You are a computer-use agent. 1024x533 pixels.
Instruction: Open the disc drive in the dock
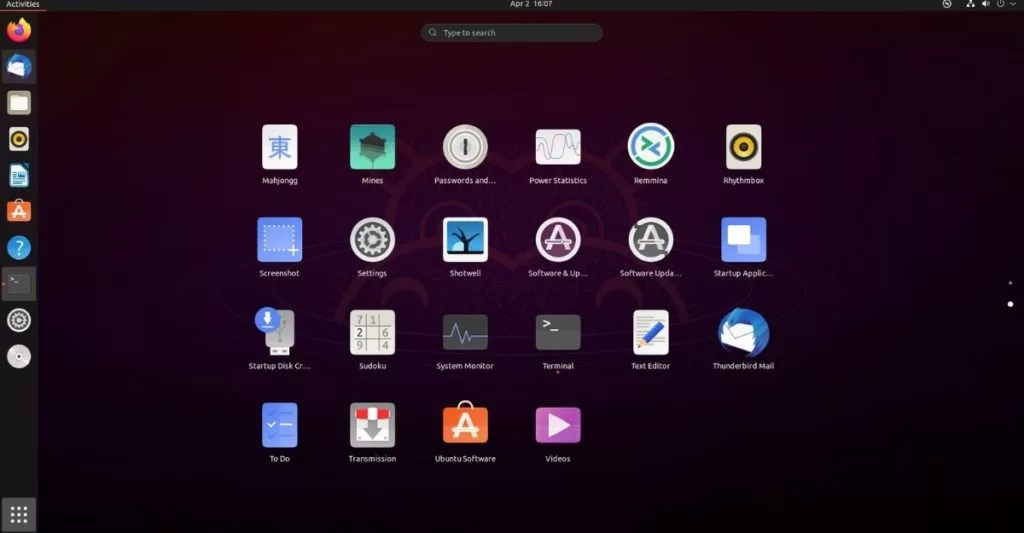tap(19, 357)
